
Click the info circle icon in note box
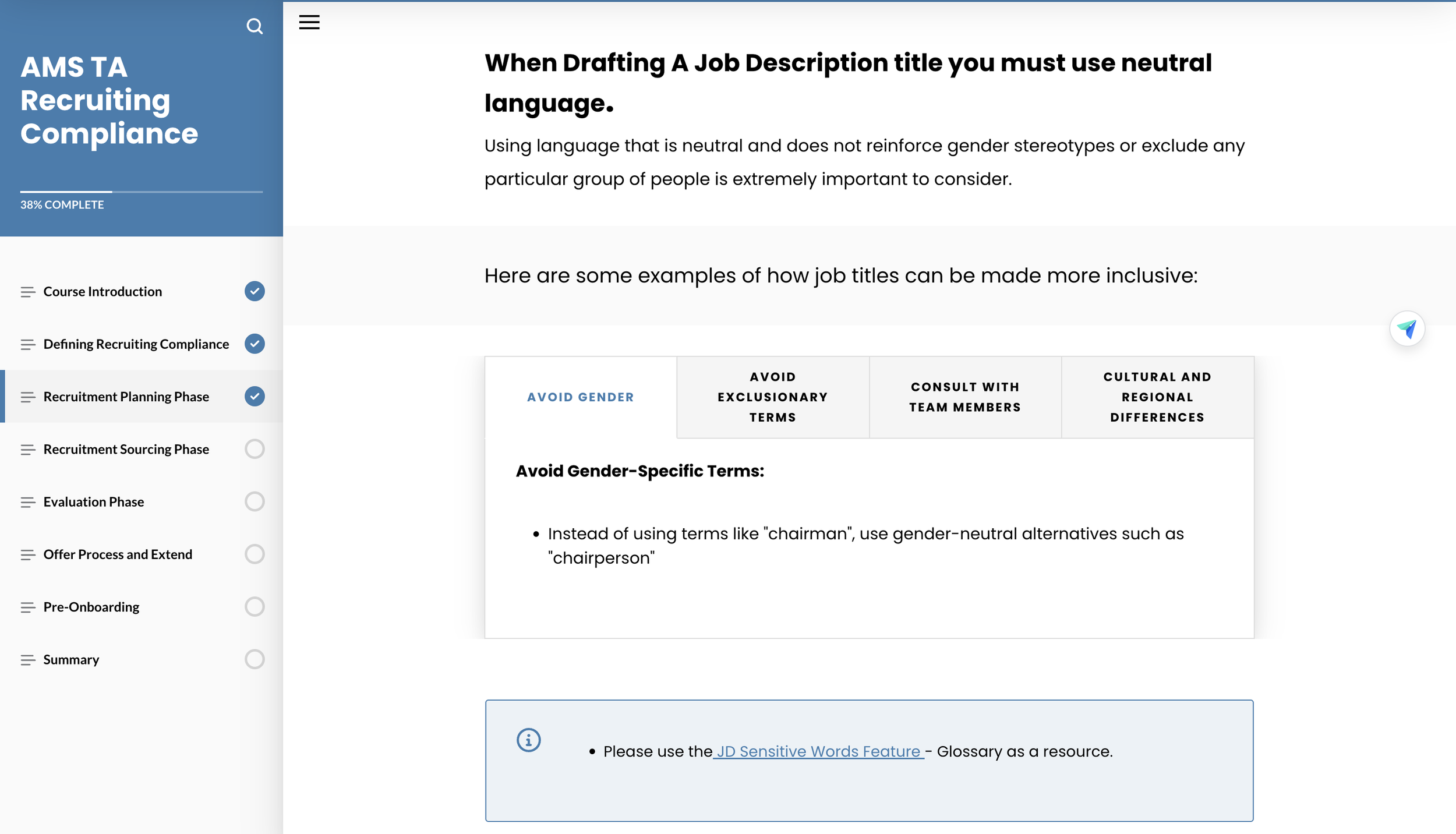coord(528,740)
